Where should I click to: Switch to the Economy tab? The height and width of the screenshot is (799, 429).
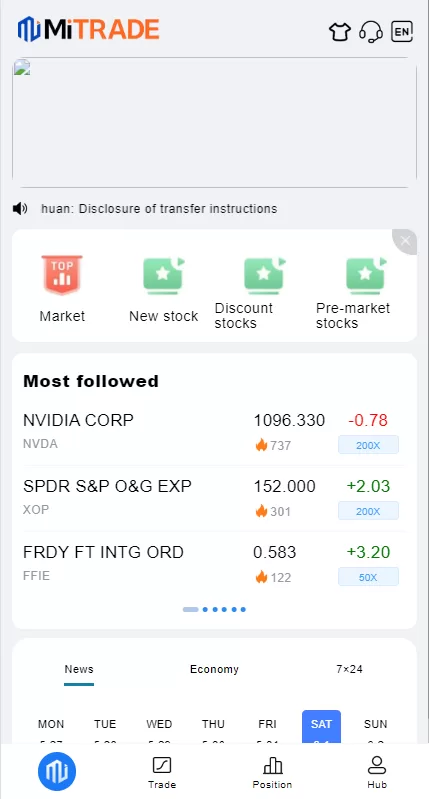(x=214, y=669)
